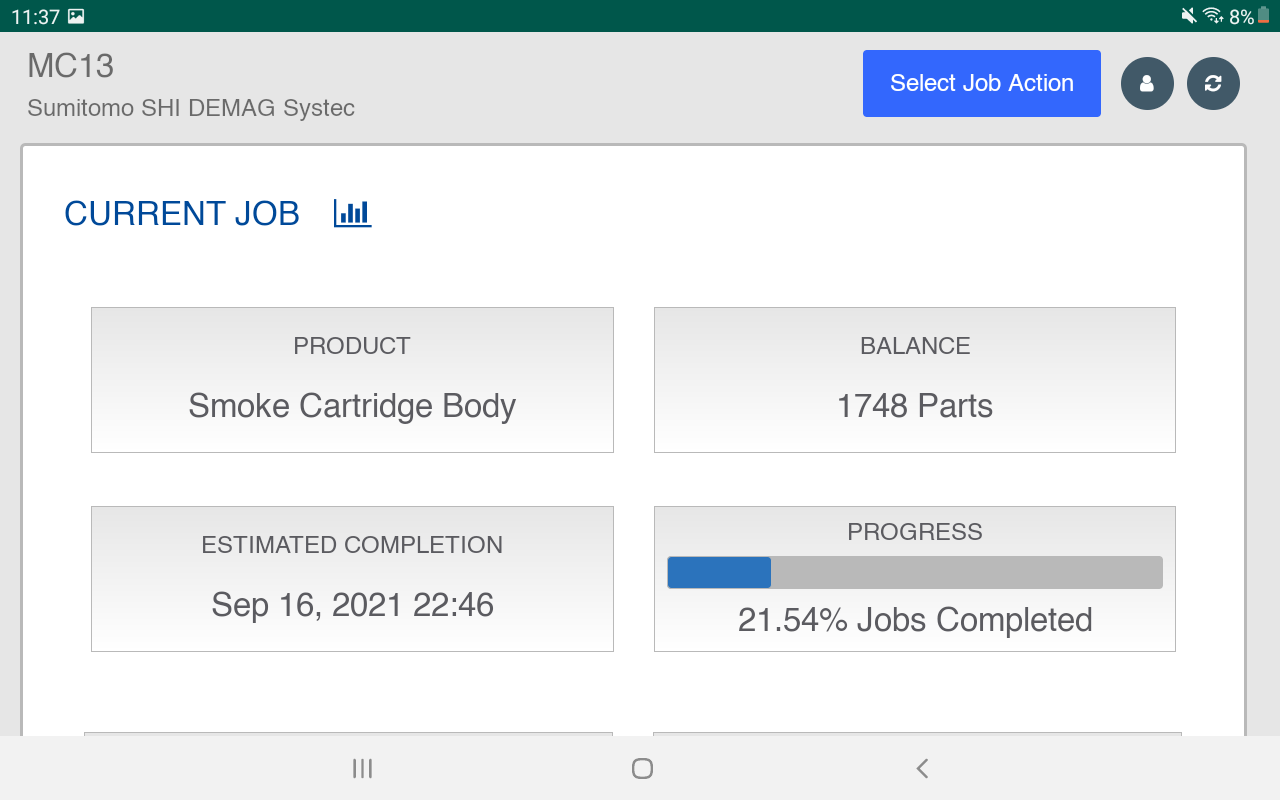Tap the user profile icon
Image resolution: width=1280 pixels, height=800 pixels.
1147,83
